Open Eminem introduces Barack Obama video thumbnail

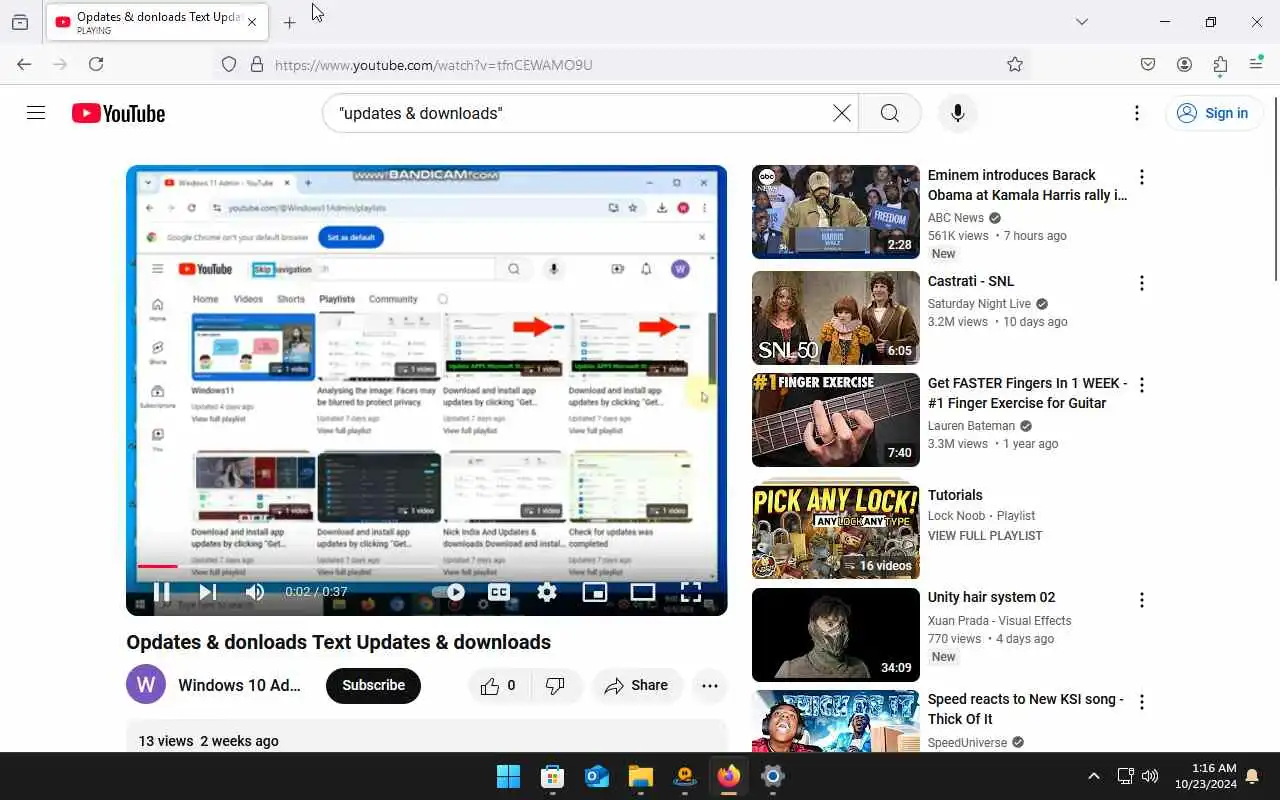(x=835, y=212)
